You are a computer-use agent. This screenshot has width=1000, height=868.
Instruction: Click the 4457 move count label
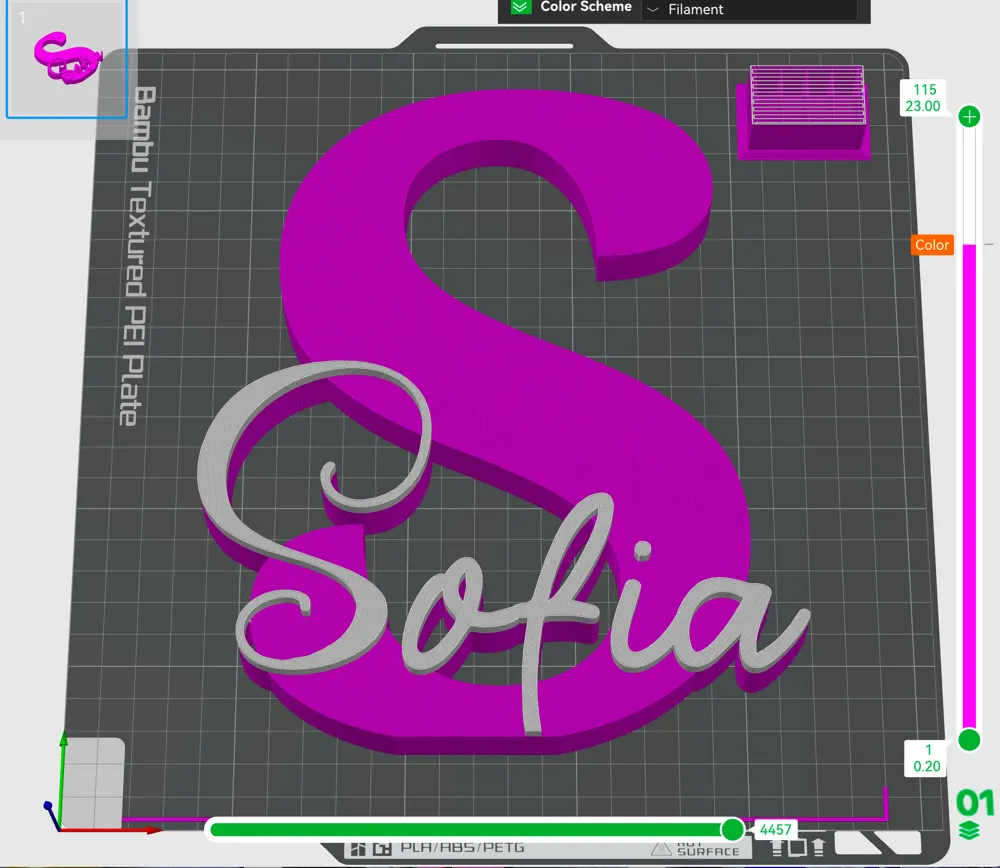tap(777, 829)
